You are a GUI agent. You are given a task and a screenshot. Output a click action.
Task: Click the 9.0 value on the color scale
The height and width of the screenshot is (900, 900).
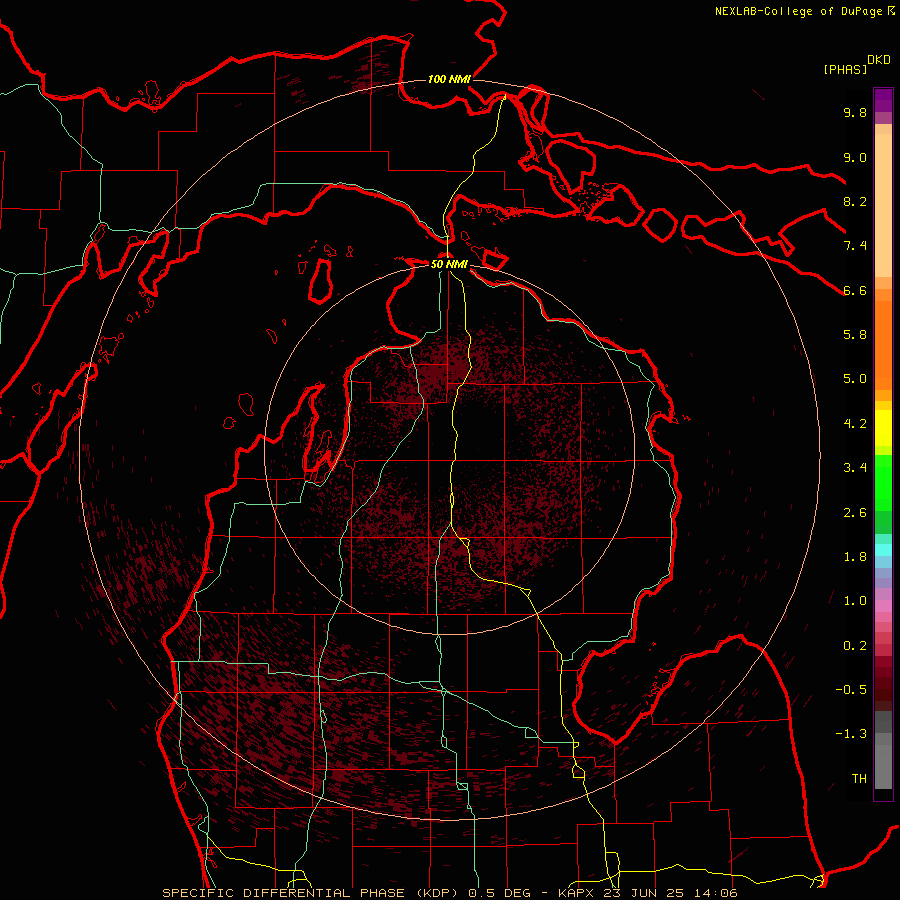855,157
